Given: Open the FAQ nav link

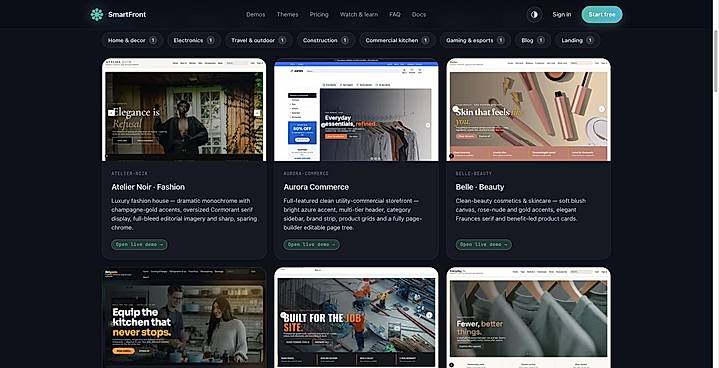Looking at the screenshot, I should (x=395, y=15).
